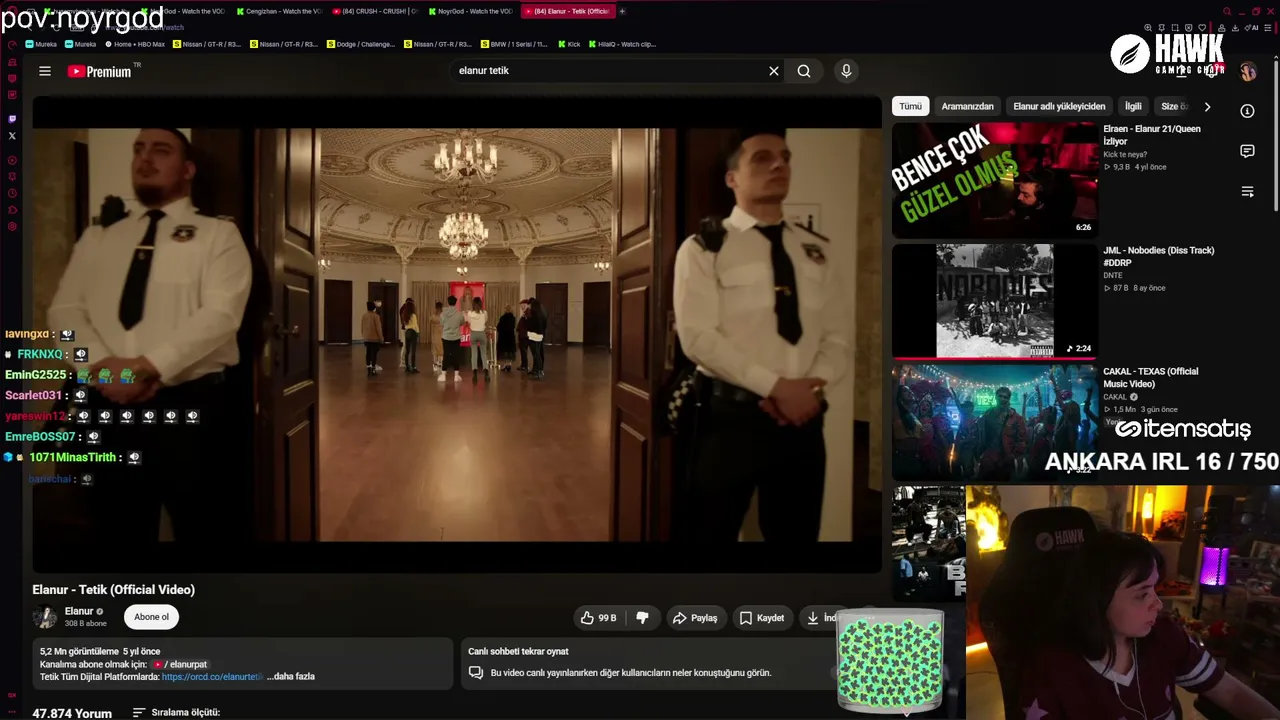The image size is (1280, 720).
Task: Expand description with '...daha fazla'
Action: pos(291,677)
